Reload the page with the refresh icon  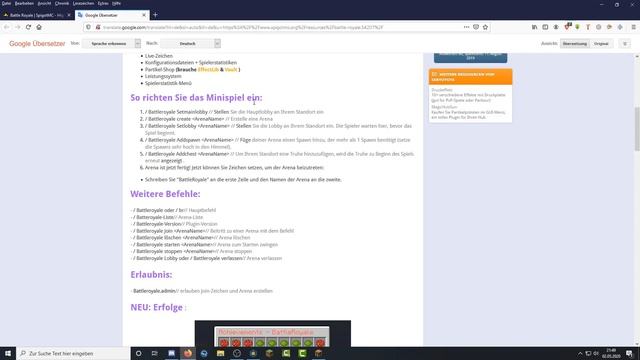pyautogui.click(x=28, y=27)
